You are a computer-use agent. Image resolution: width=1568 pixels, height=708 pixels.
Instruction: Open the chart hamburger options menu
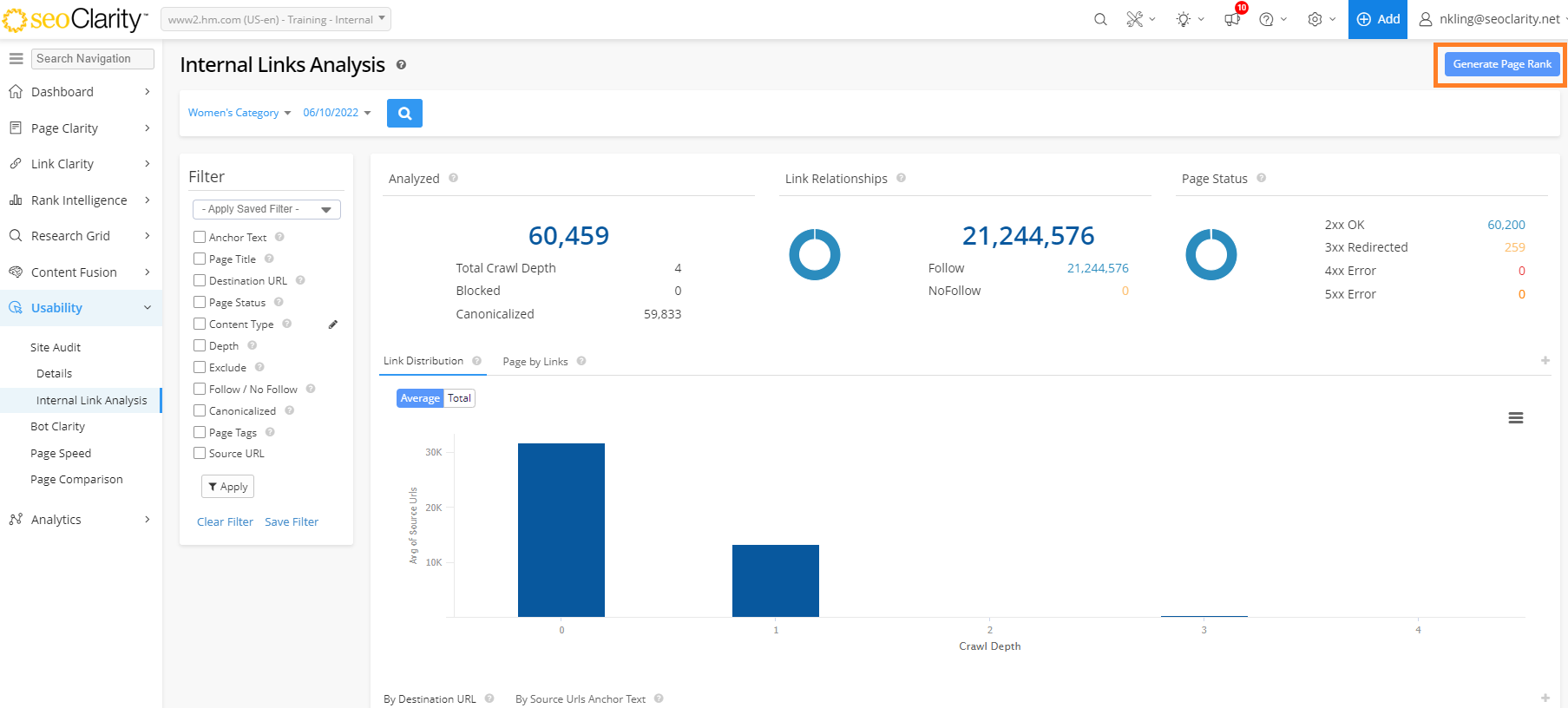pyautogui.click(x=1515, y=418)
